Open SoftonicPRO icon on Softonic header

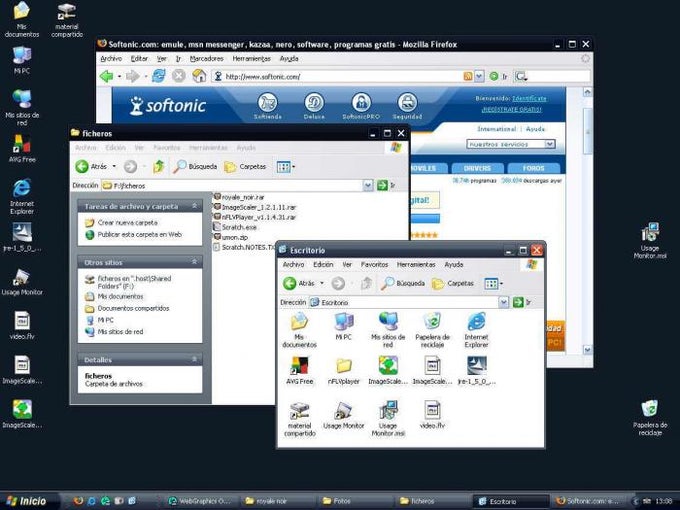point(361,106)
